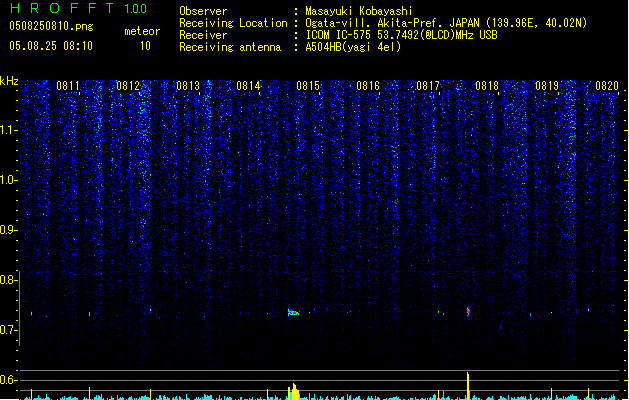This screenshot has height=400, width=629.
Task: Click receiver text ICOM IC-575 53.7492
Action: click(x=401, y=35)
